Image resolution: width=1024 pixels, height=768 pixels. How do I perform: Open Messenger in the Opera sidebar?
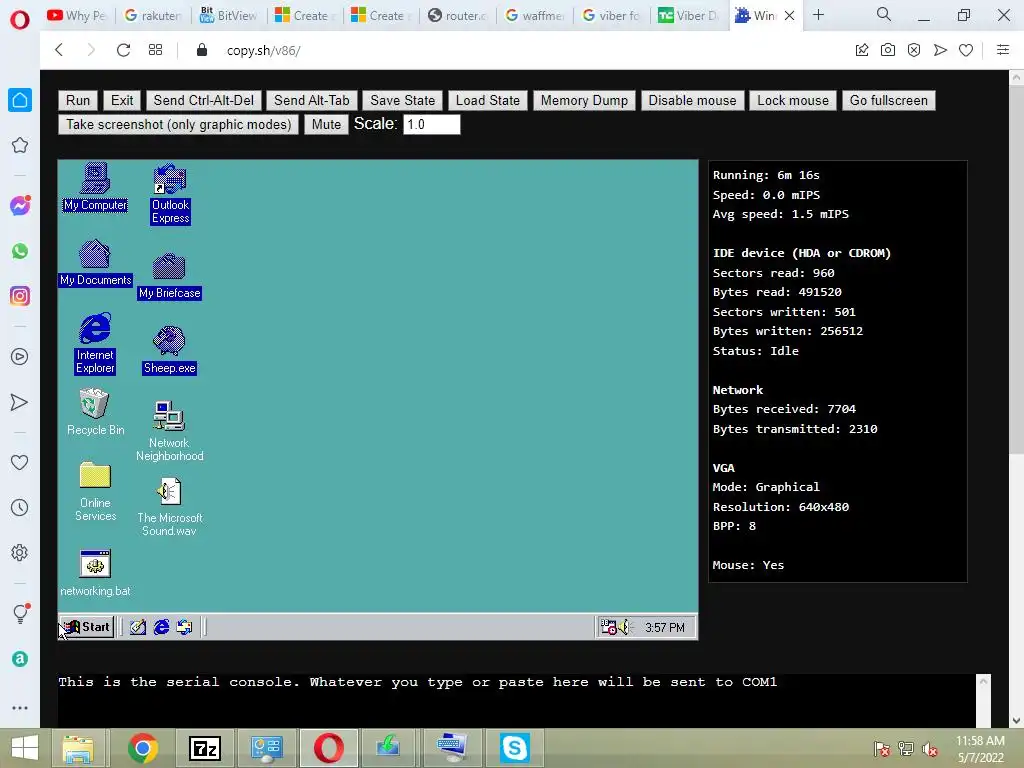point(20,206)
